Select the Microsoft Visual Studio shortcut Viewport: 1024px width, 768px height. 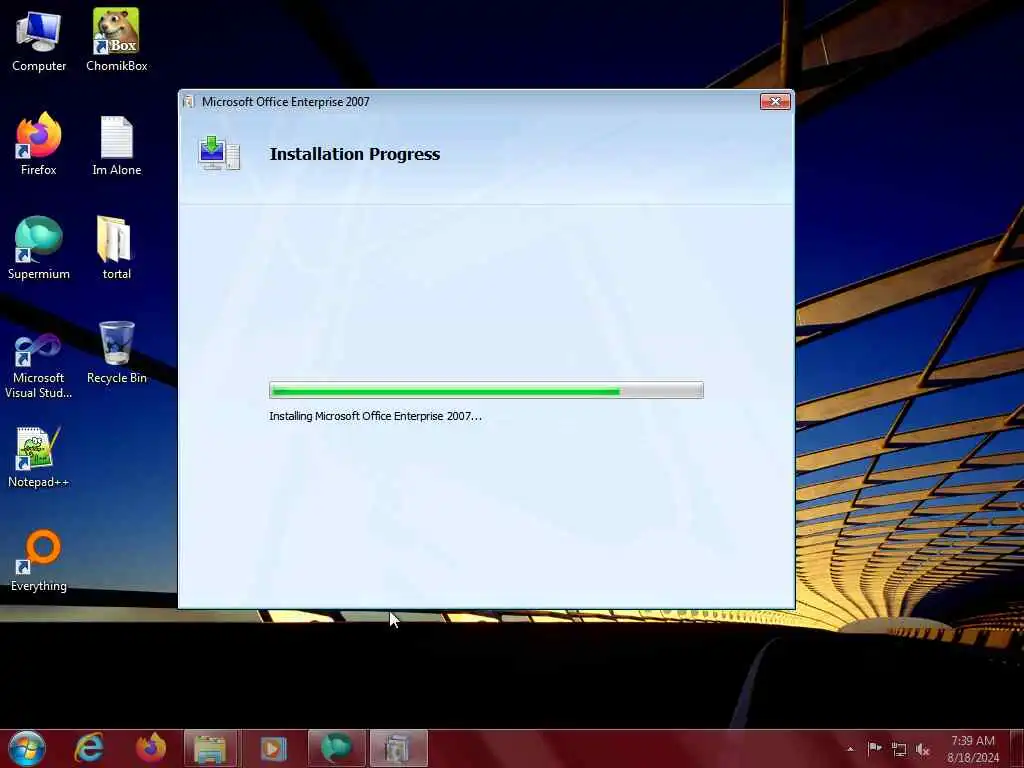(39, 366)
